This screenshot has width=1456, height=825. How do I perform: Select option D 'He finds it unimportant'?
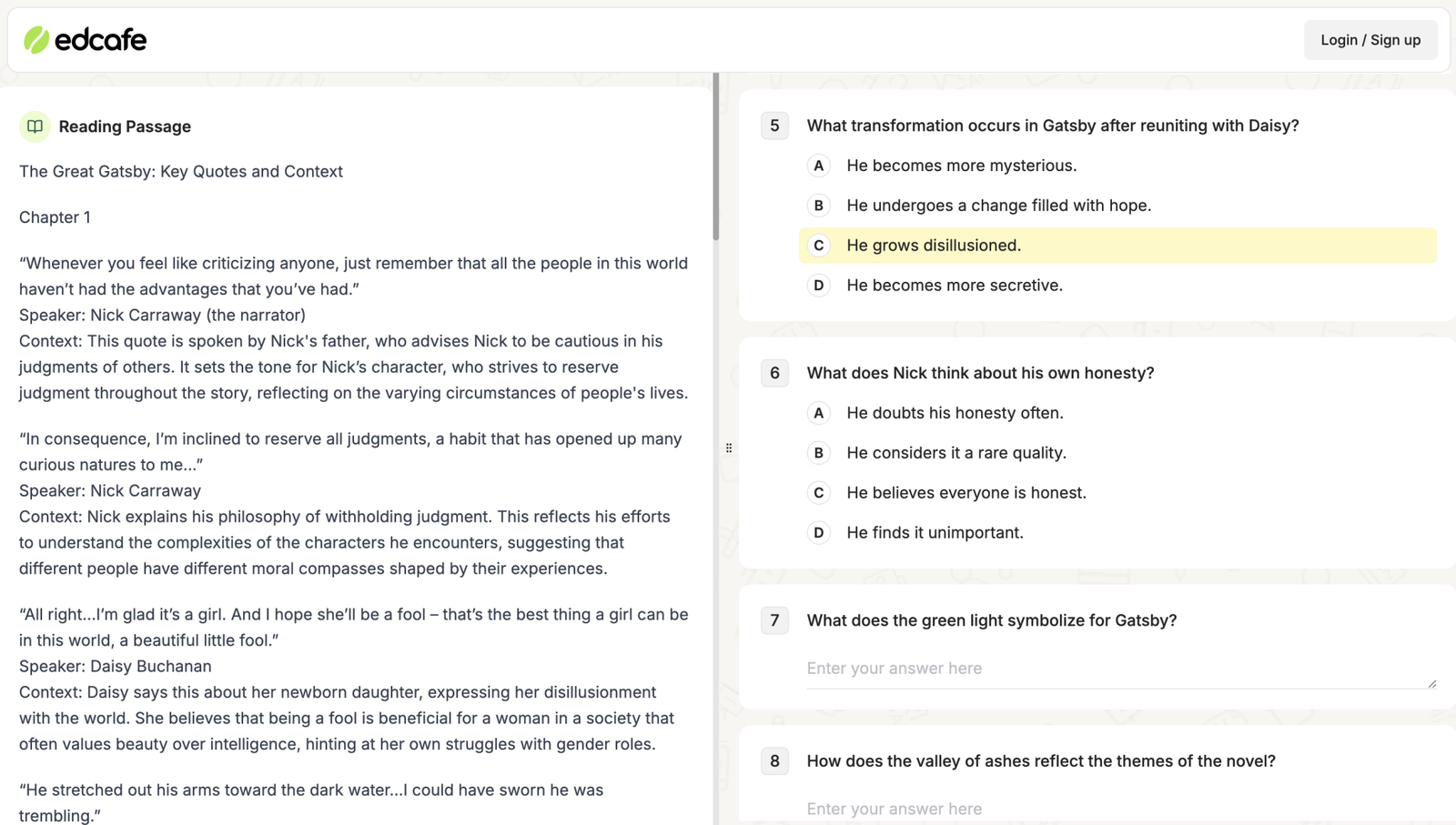click(x=935, y=532)
